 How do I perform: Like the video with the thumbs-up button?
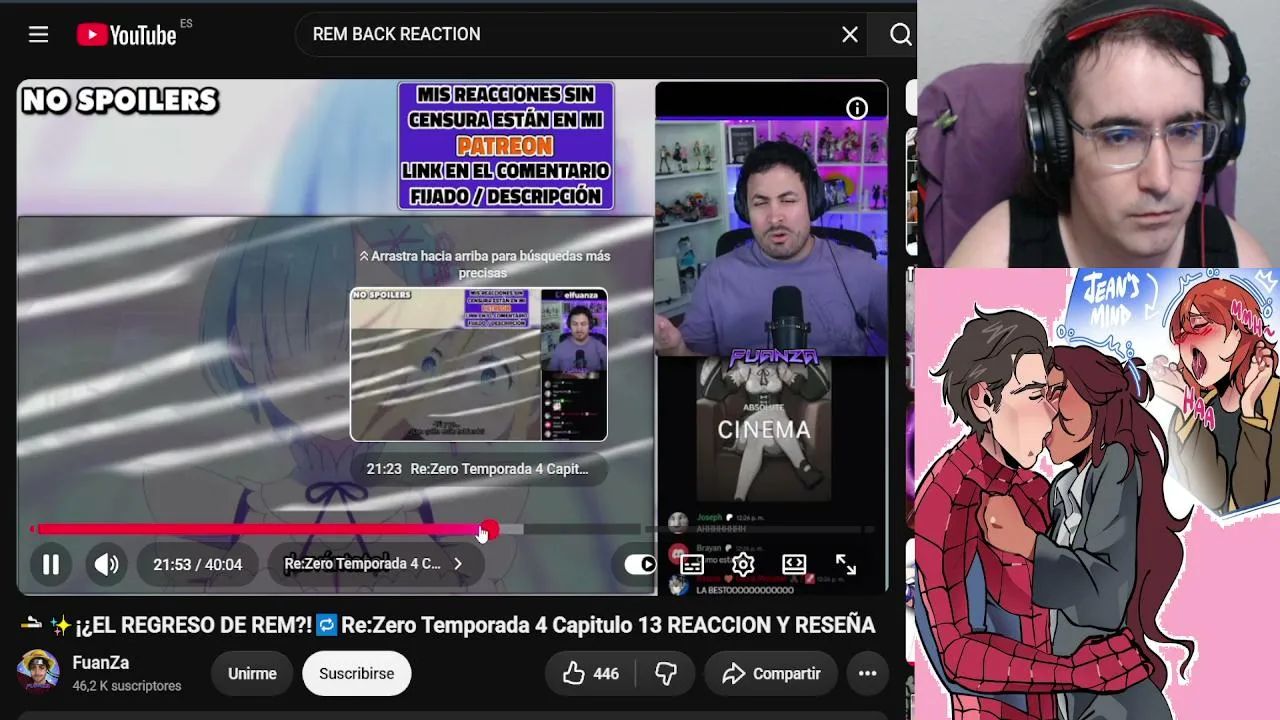click(x=590, y=674)
